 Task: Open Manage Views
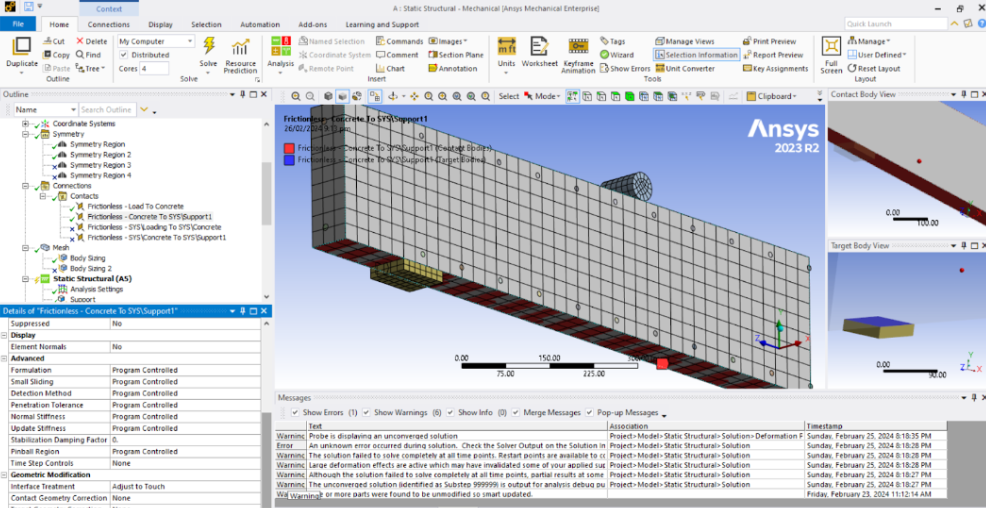coord(685,41)
